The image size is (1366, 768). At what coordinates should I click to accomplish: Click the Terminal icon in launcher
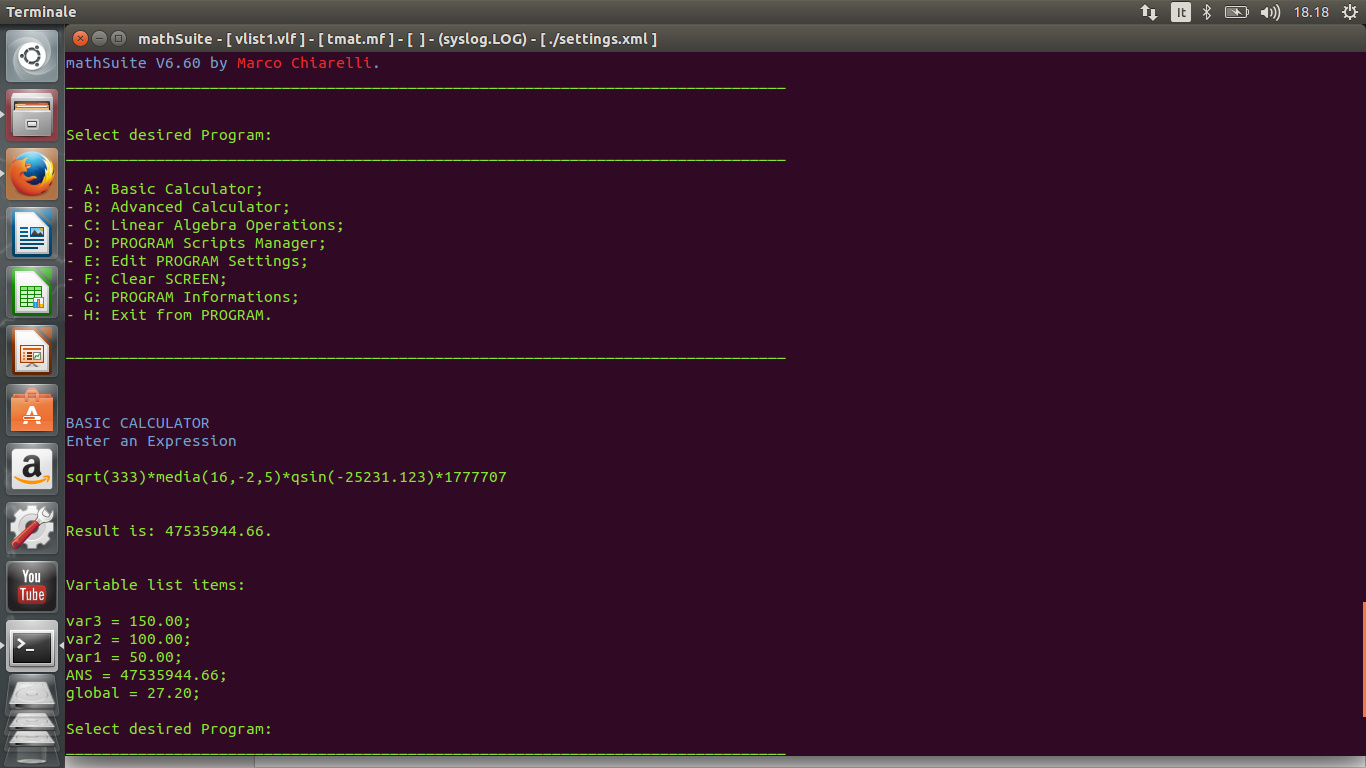pos(32,647)
